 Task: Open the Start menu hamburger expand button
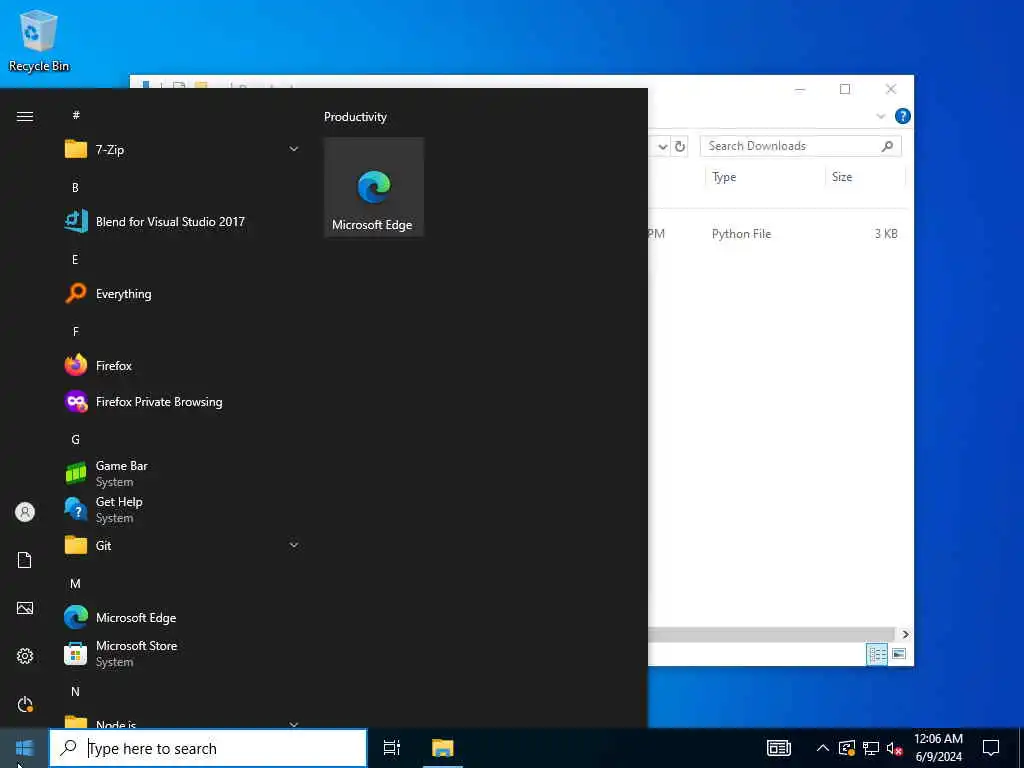pos(25,116)
